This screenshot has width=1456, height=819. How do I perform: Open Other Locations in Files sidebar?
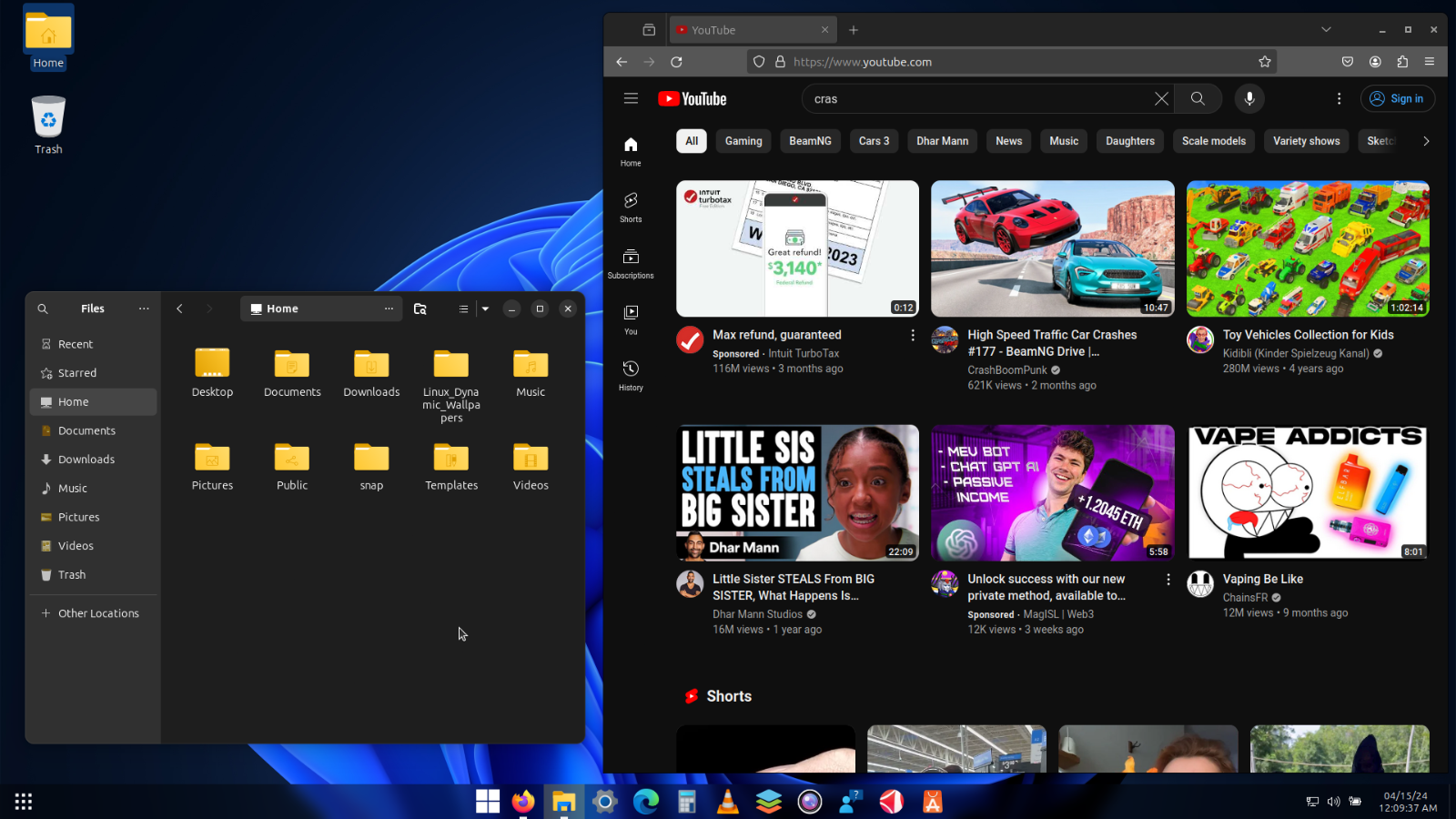point(93,613)
